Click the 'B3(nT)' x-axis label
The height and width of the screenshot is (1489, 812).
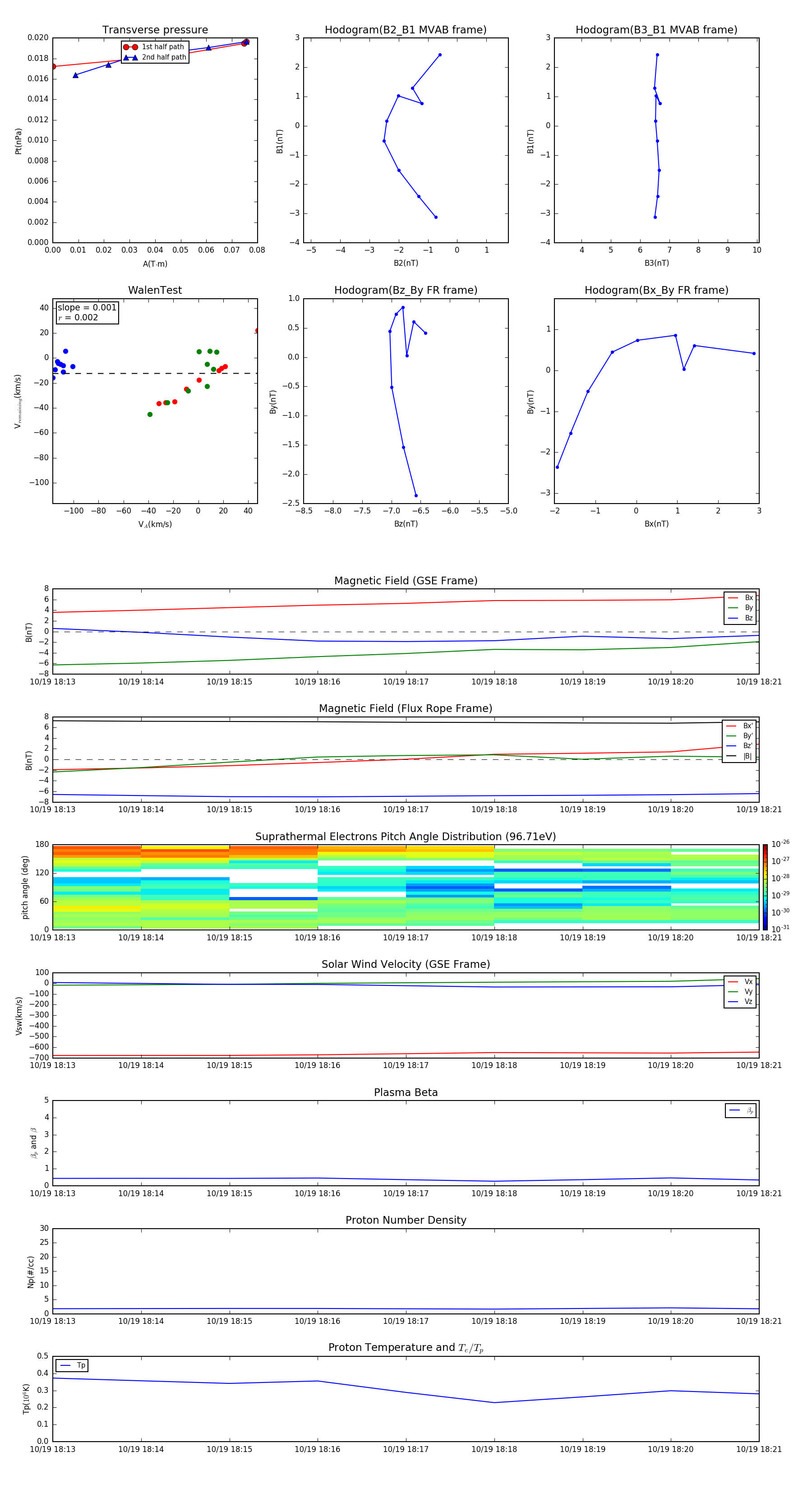pos(656,263)
